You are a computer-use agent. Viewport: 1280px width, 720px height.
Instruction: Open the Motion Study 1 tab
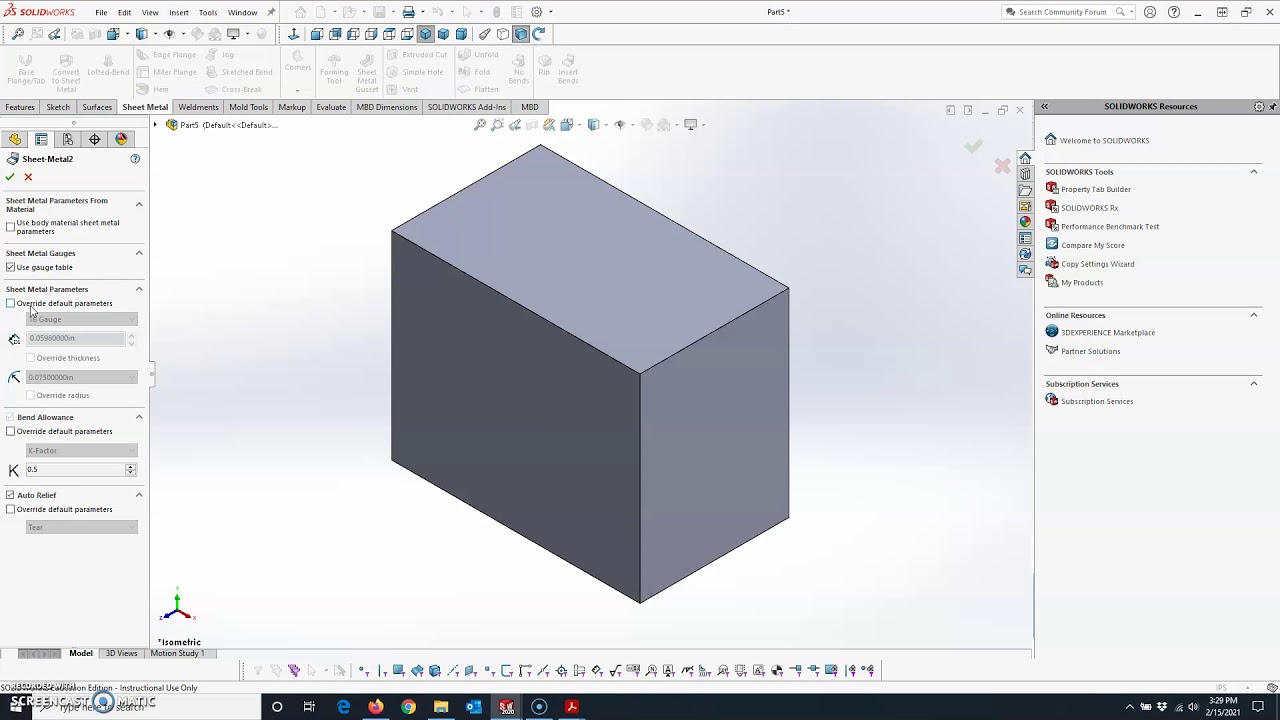pos(177,653)
